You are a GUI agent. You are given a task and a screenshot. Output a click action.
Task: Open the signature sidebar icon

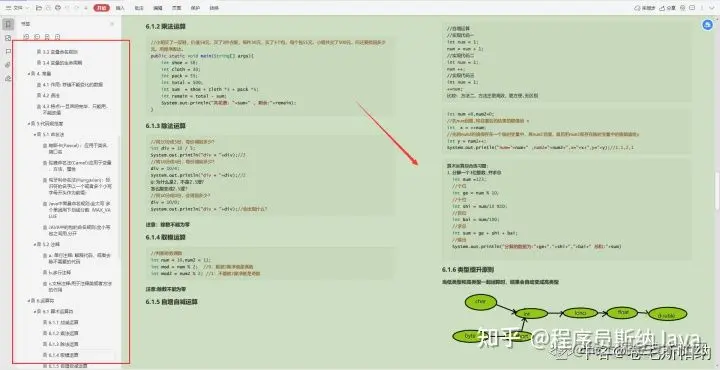tap(8, 78)
